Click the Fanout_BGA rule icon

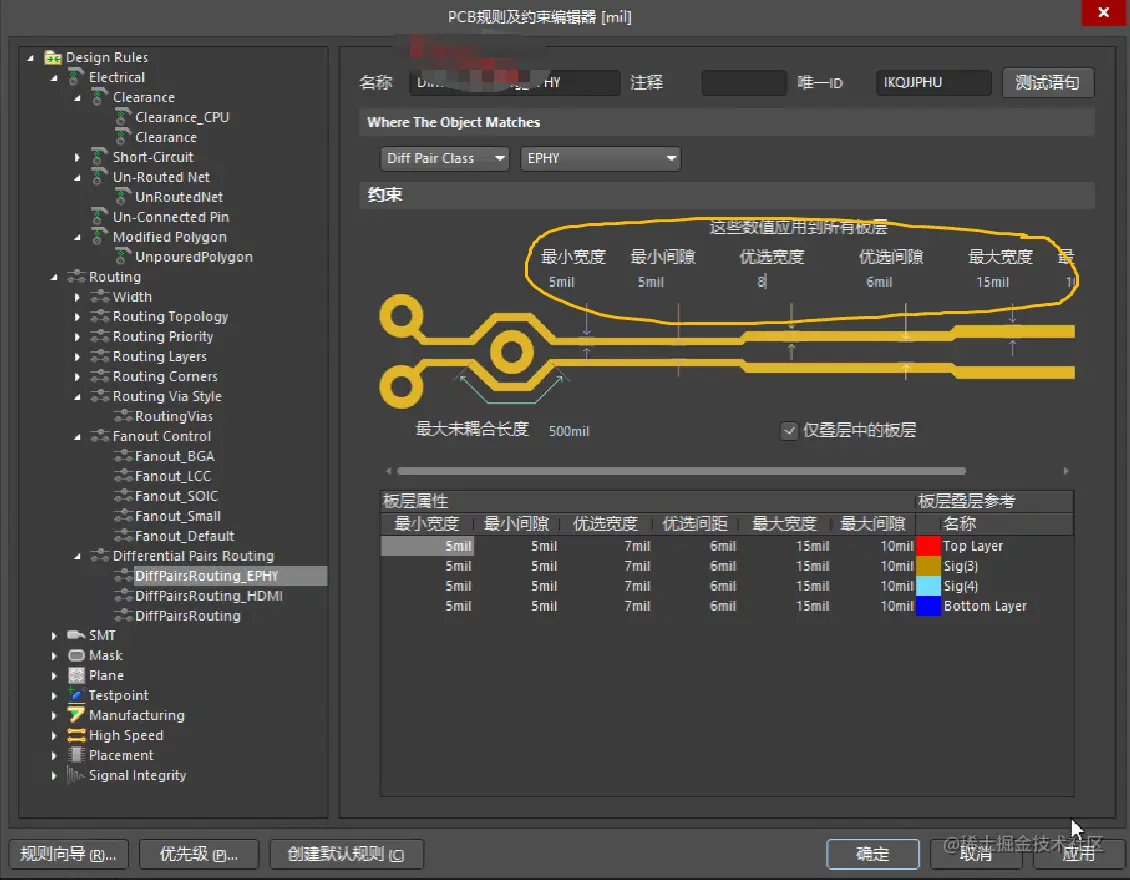click(123, 456)
